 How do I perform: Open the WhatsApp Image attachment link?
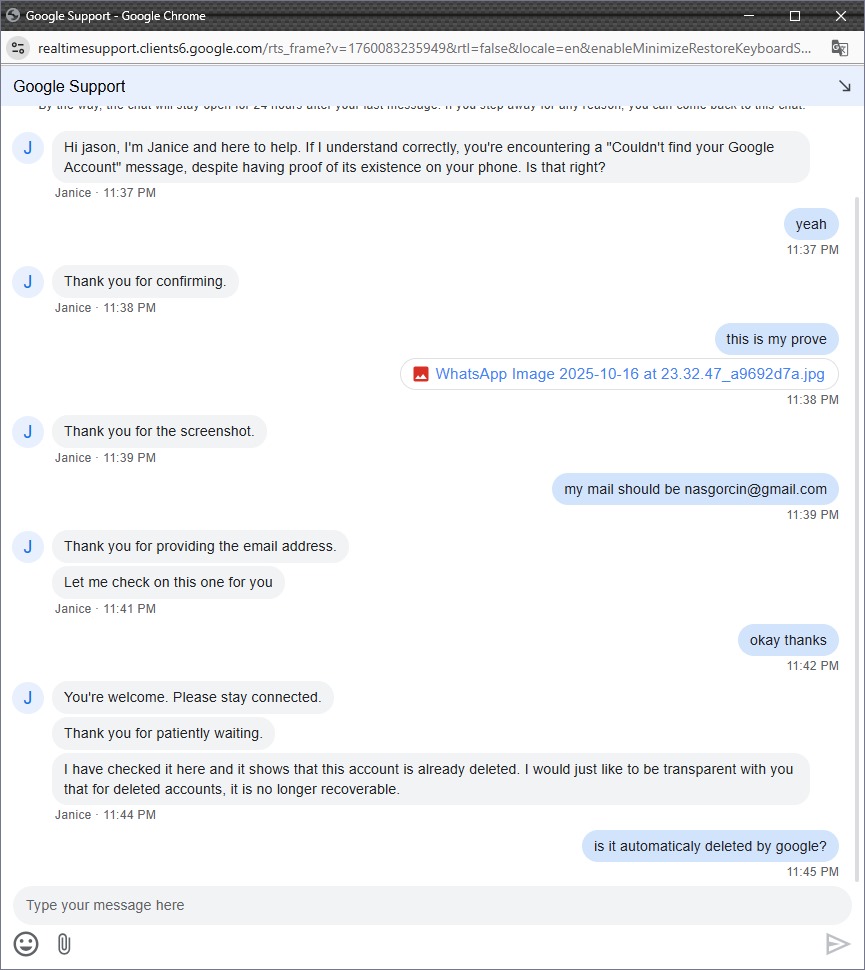pyautogui.click(x=630, y=374)
